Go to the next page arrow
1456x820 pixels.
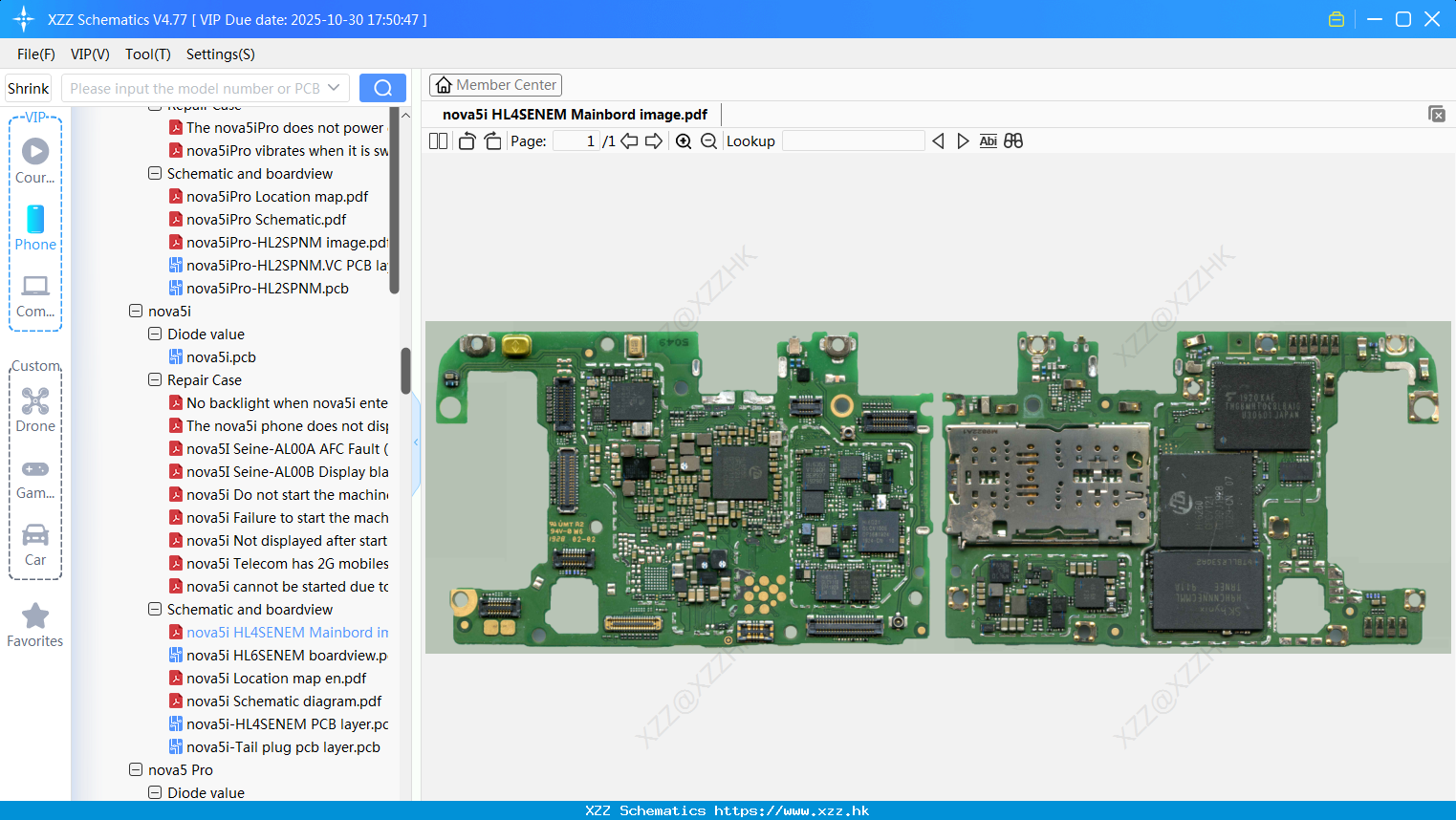[654, 141]
